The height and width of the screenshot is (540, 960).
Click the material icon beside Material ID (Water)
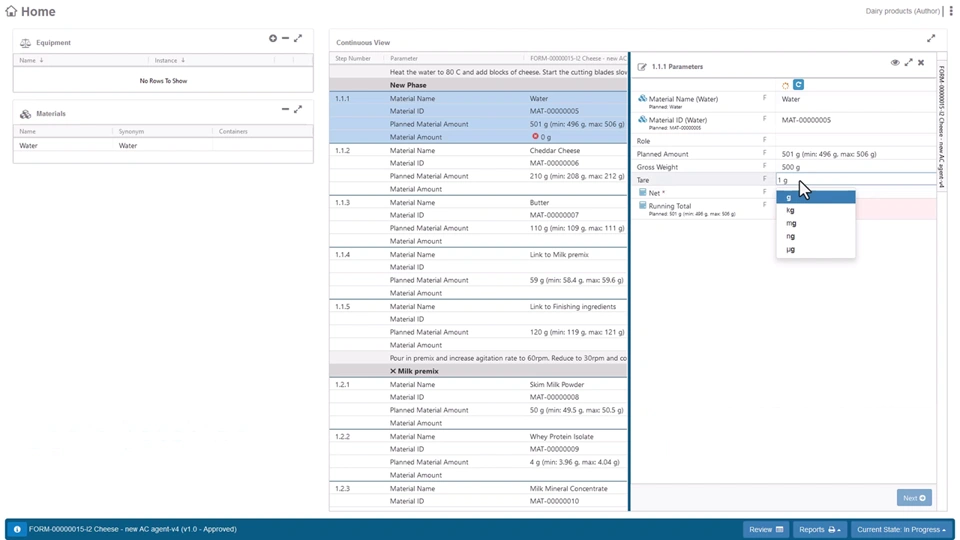pyautogui.click(x=642, y=119)
